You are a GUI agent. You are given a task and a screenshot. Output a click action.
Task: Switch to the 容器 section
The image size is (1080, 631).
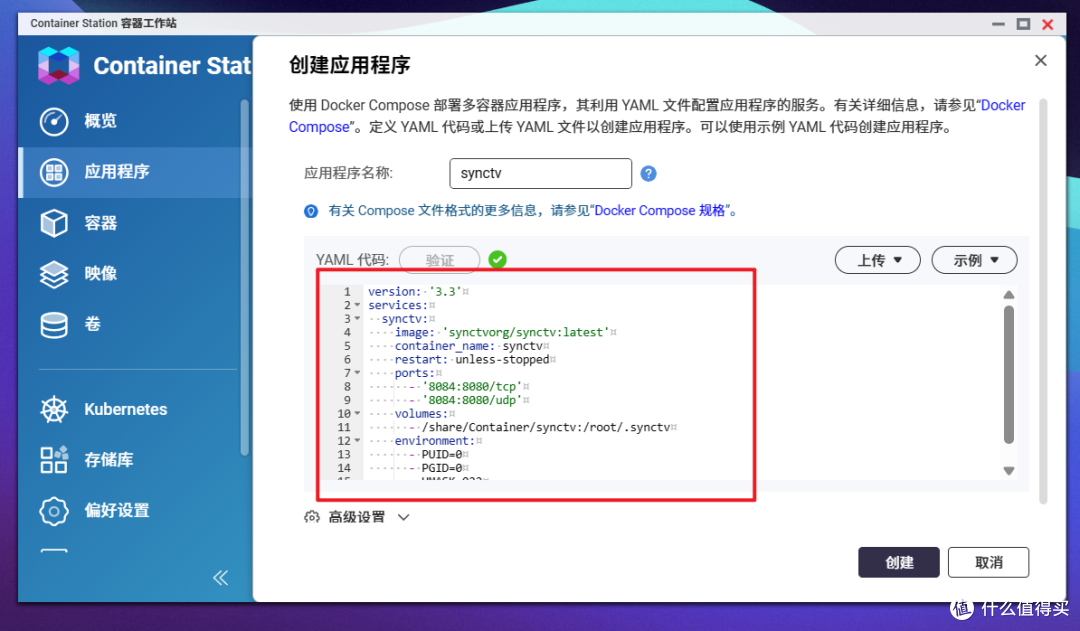pyautogui.click(x=54, y=223)
